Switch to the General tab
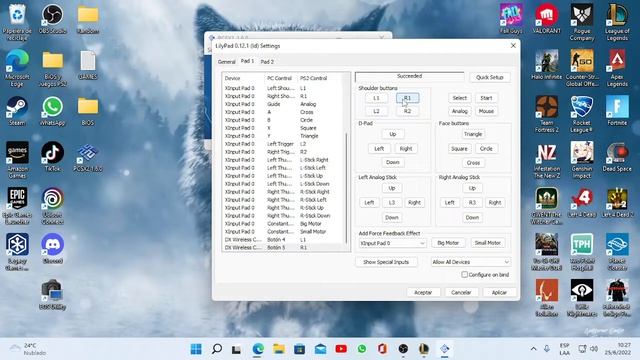Image resolution: width=640 pixels, height=360 pixels. coord(227,62)
